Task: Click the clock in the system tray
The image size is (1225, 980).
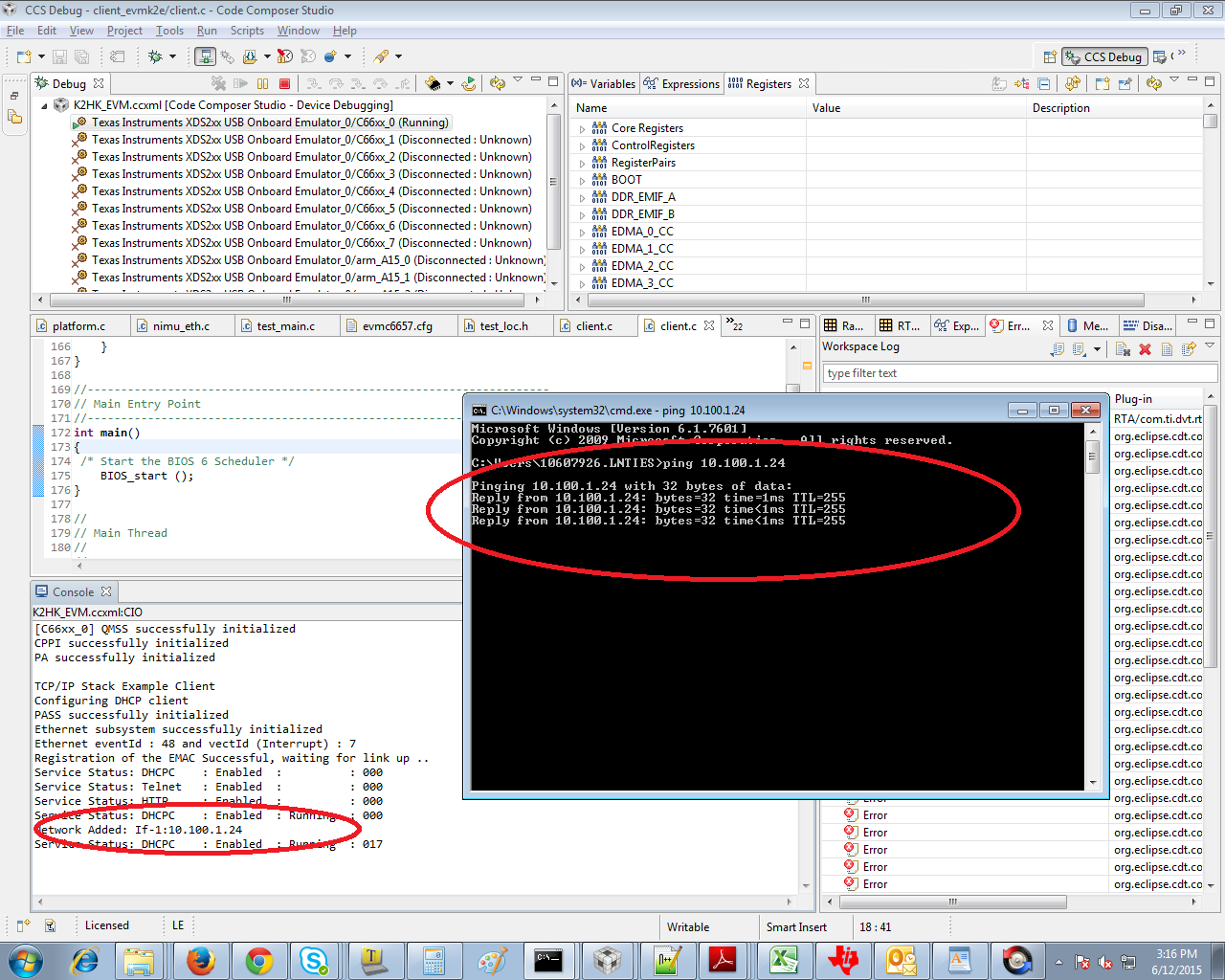Action: pos(1176,962)
